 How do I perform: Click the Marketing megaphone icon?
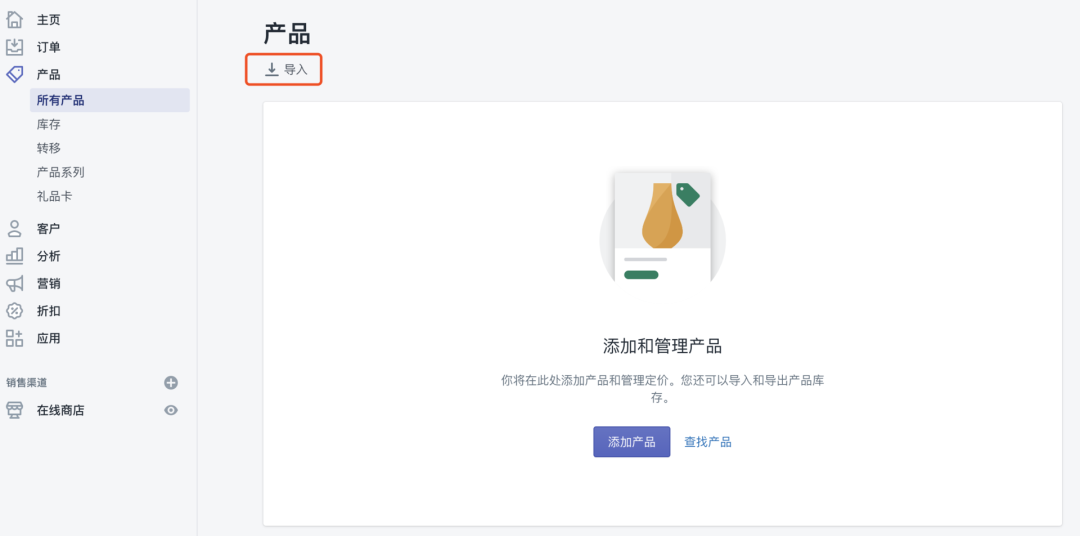pos(14,283)
